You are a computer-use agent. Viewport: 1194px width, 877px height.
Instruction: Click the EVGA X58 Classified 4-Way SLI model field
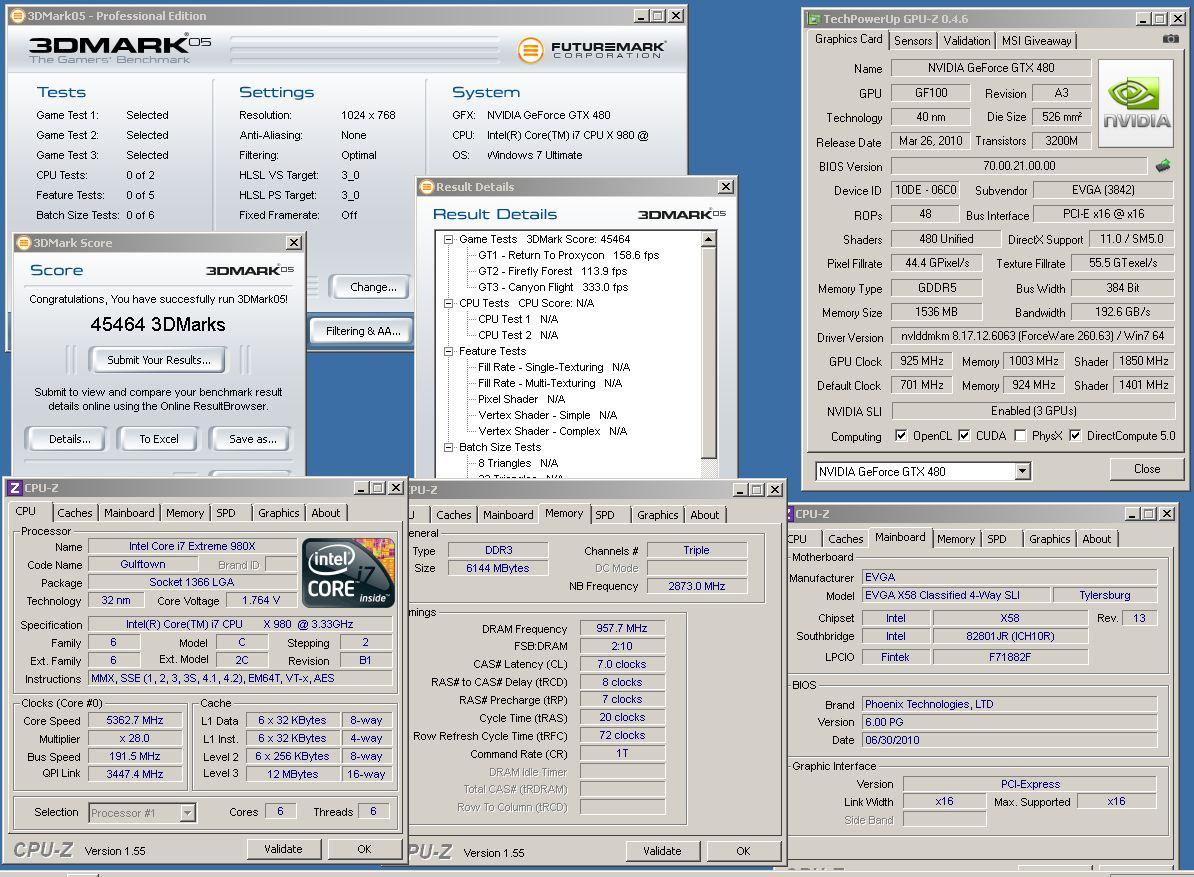tap(956, 595)
